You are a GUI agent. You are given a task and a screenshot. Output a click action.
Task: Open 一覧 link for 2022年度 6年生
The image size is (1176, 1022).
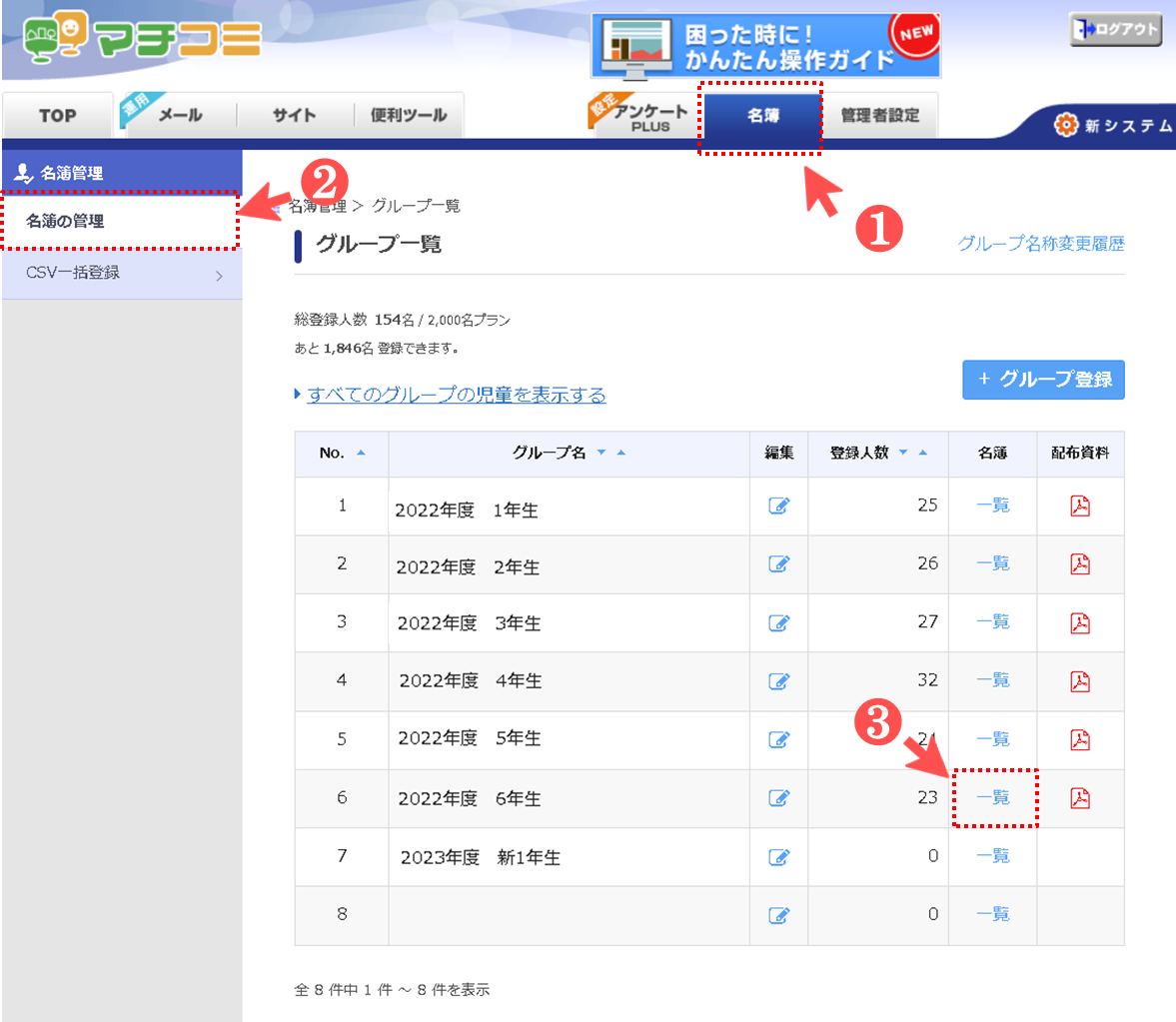coord(993,798)
